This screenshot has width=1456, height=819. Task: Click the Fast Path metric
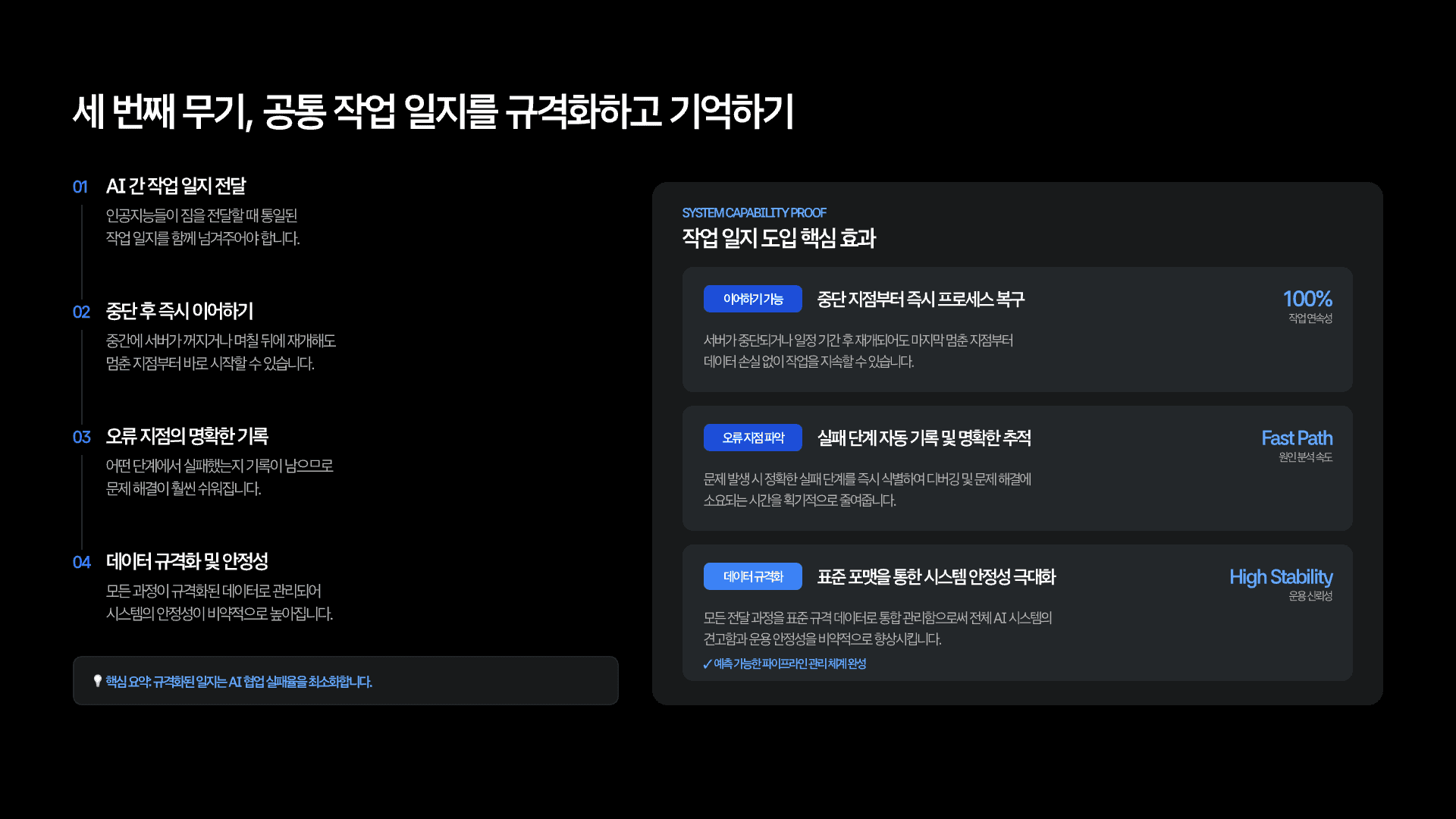(1297, 438)
